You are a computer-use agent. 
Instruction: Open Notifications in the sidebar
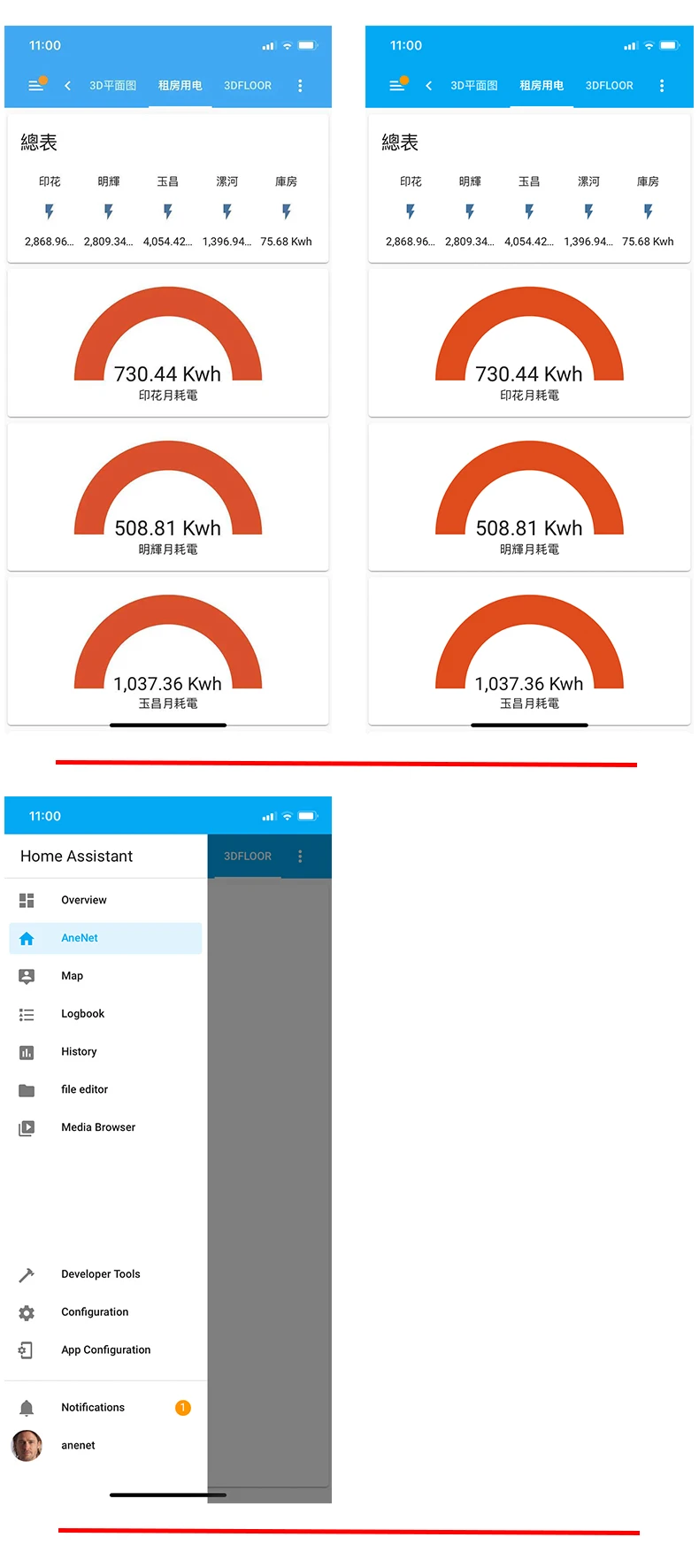click(105, 1408)
